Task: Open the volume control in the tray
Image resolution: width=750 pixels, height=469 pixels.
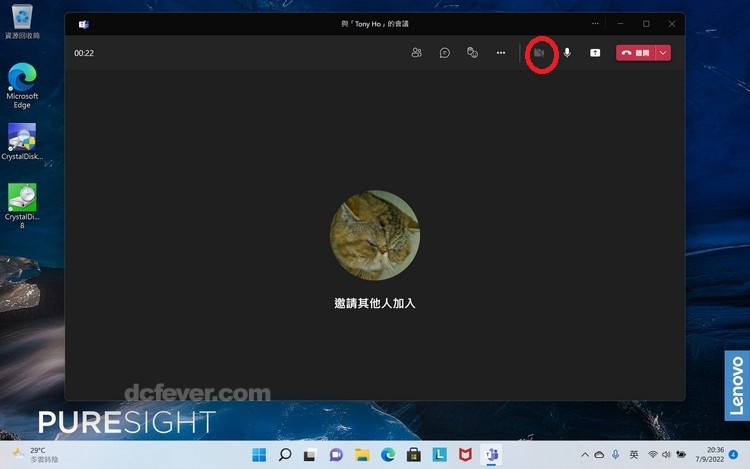Action: pos(666,455)
